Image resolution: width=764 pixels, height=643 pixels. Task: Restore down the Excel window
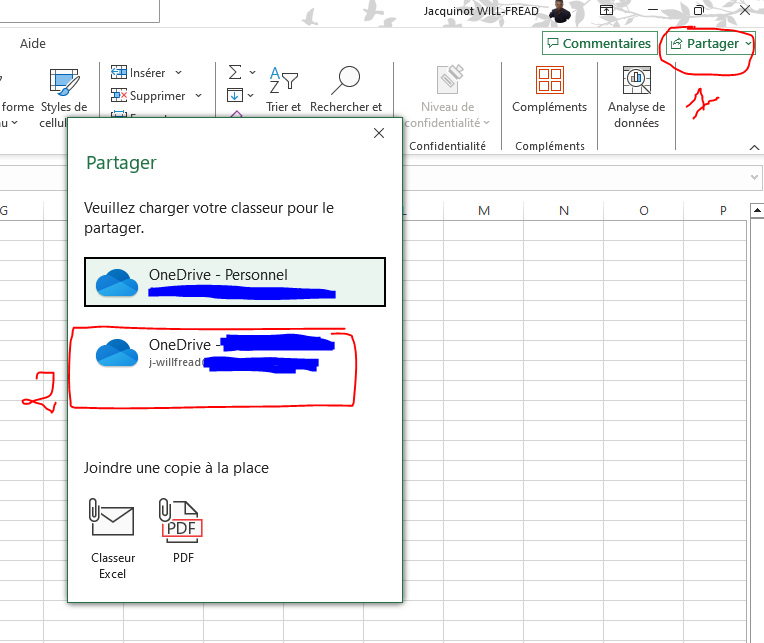tap(699, 10)
